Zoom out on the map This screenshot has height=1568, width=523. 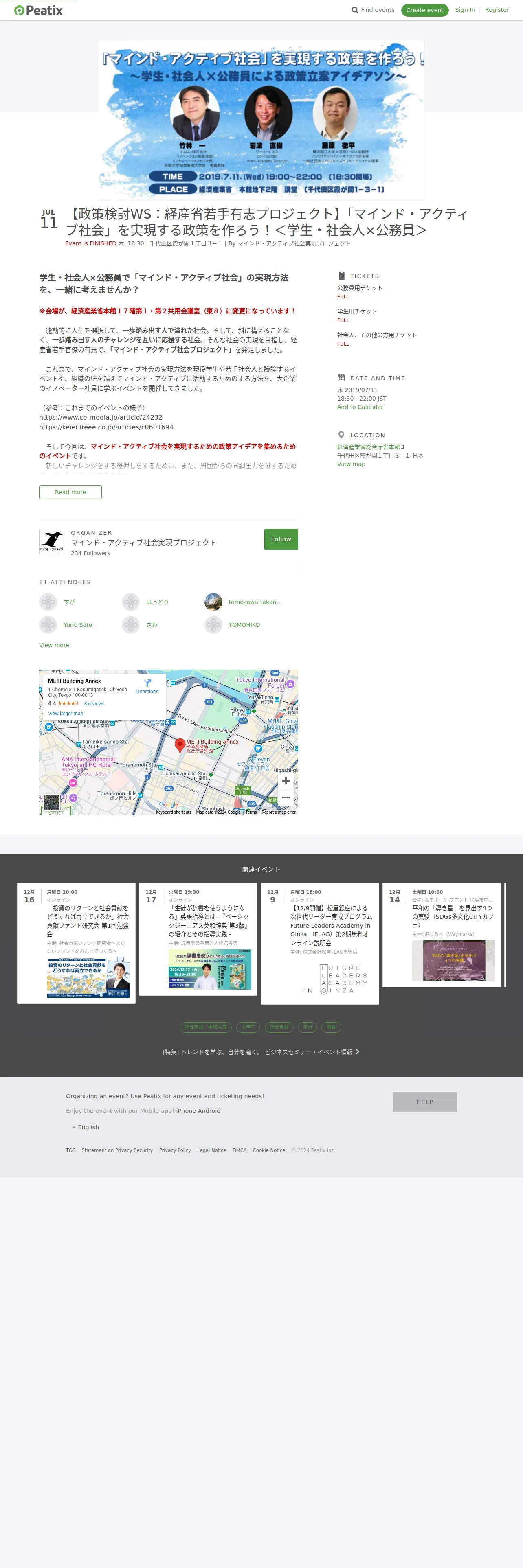[286, 797]
